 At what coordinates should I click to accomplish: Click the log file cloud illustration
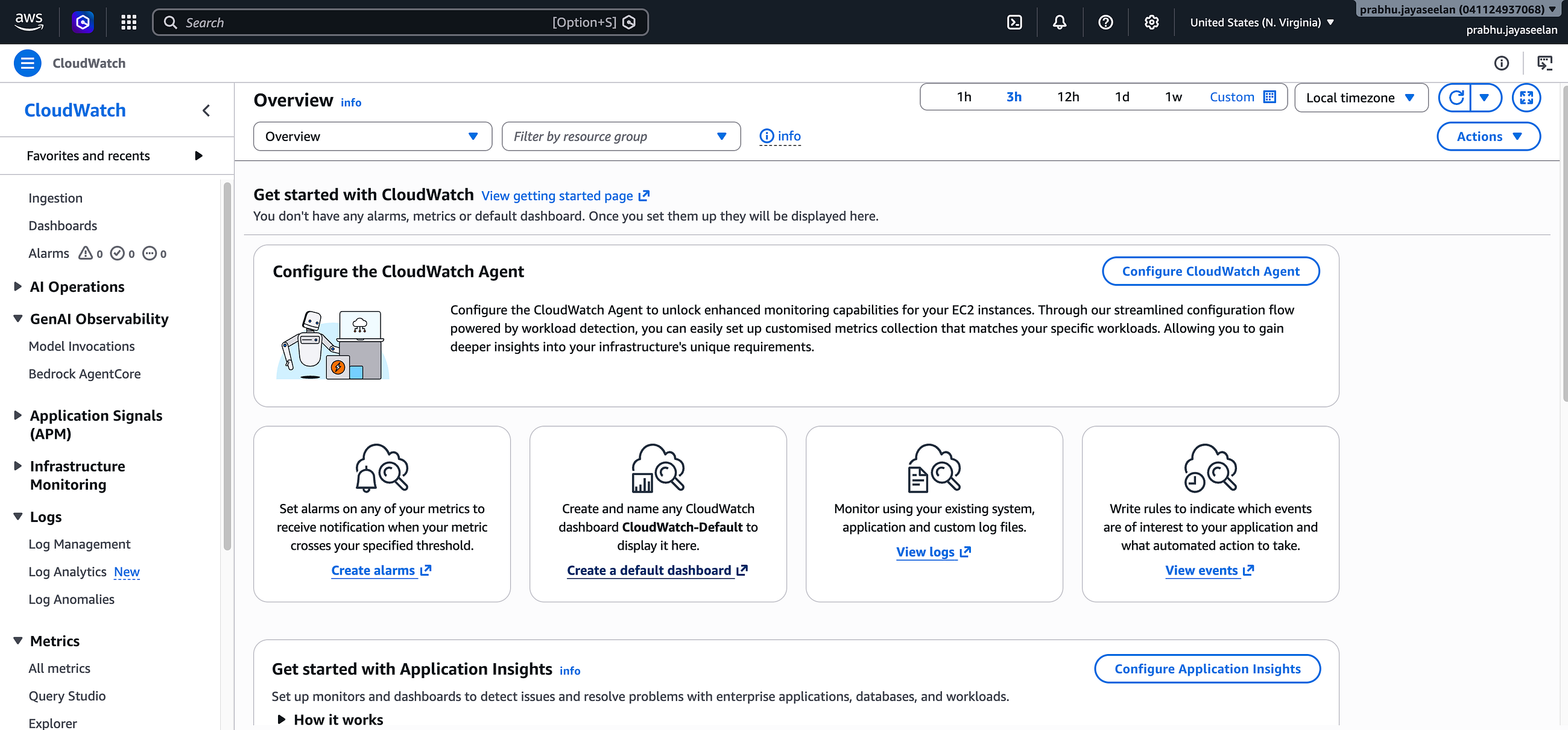tap(934, 467)
